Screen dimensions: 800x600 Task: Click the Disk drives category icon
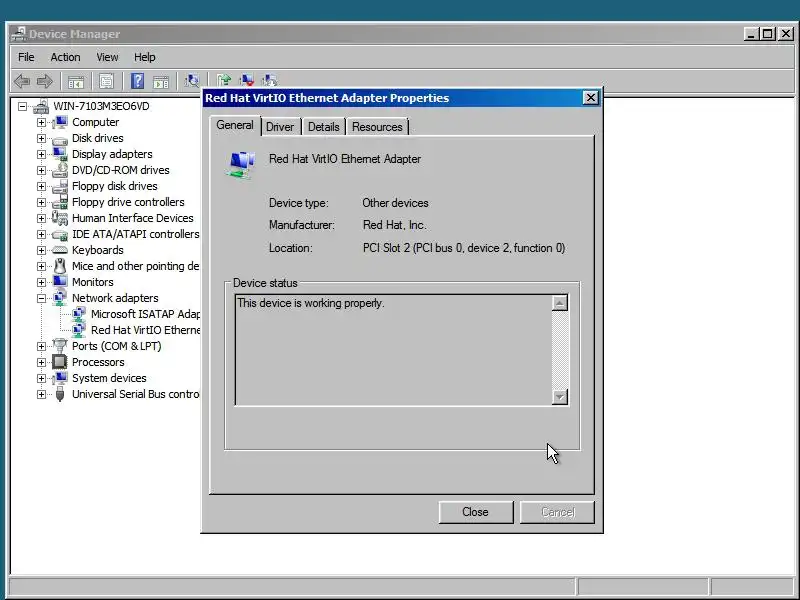click(60, 139)
